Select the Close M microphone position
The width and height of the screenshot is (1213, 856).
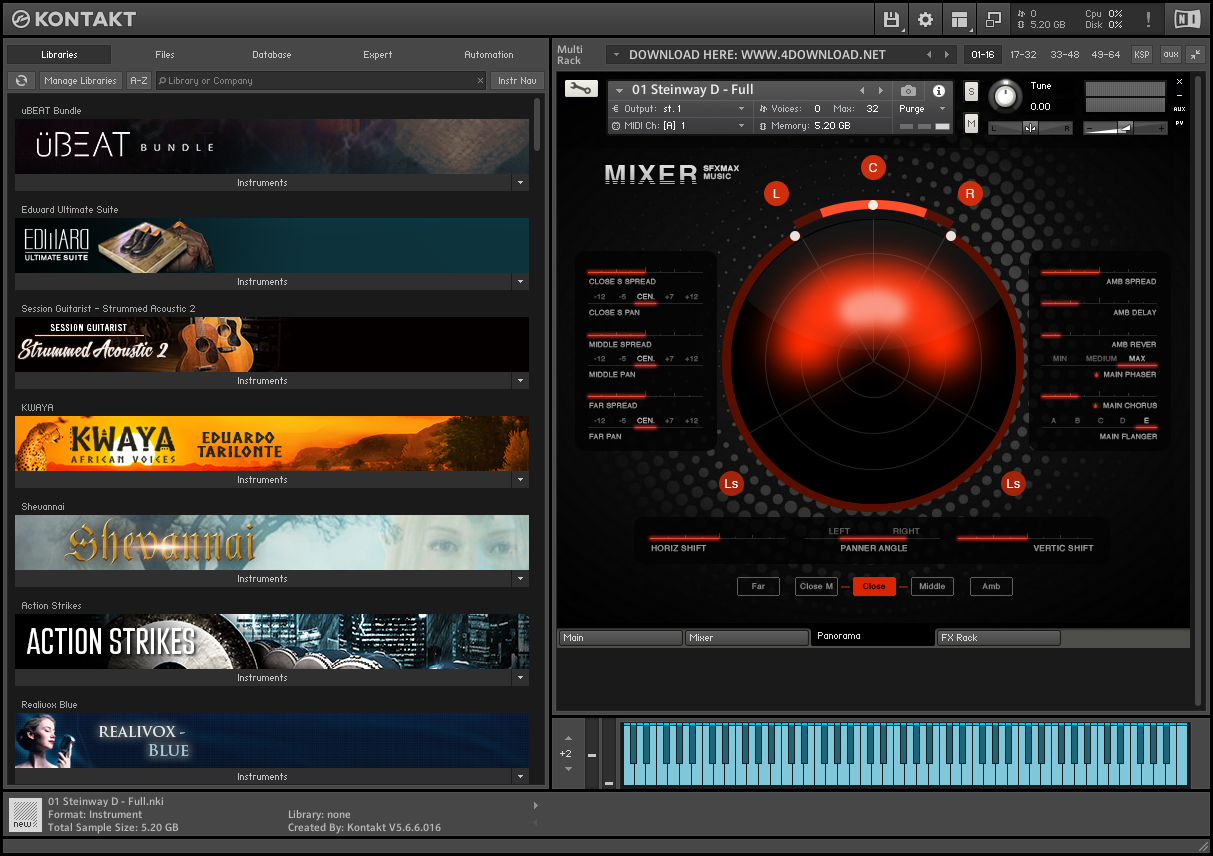click(x=816, y=586)
